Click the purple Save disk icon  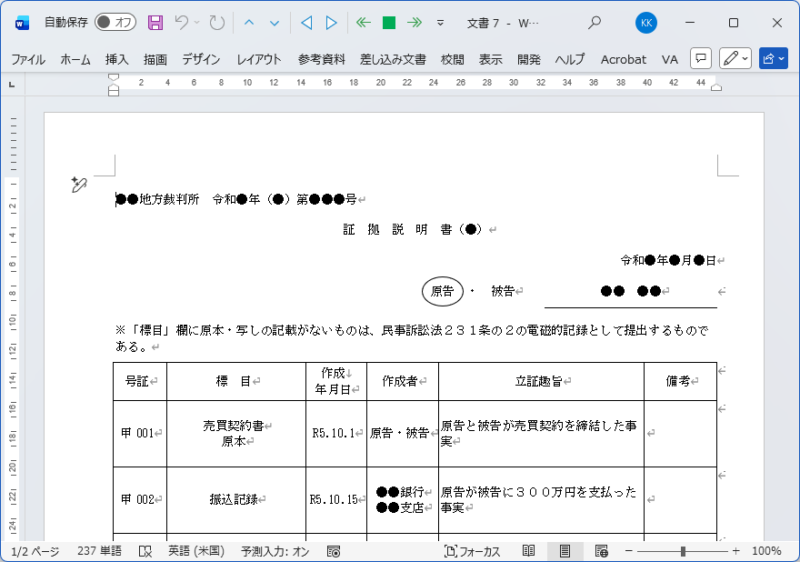[x=155, y=22]
